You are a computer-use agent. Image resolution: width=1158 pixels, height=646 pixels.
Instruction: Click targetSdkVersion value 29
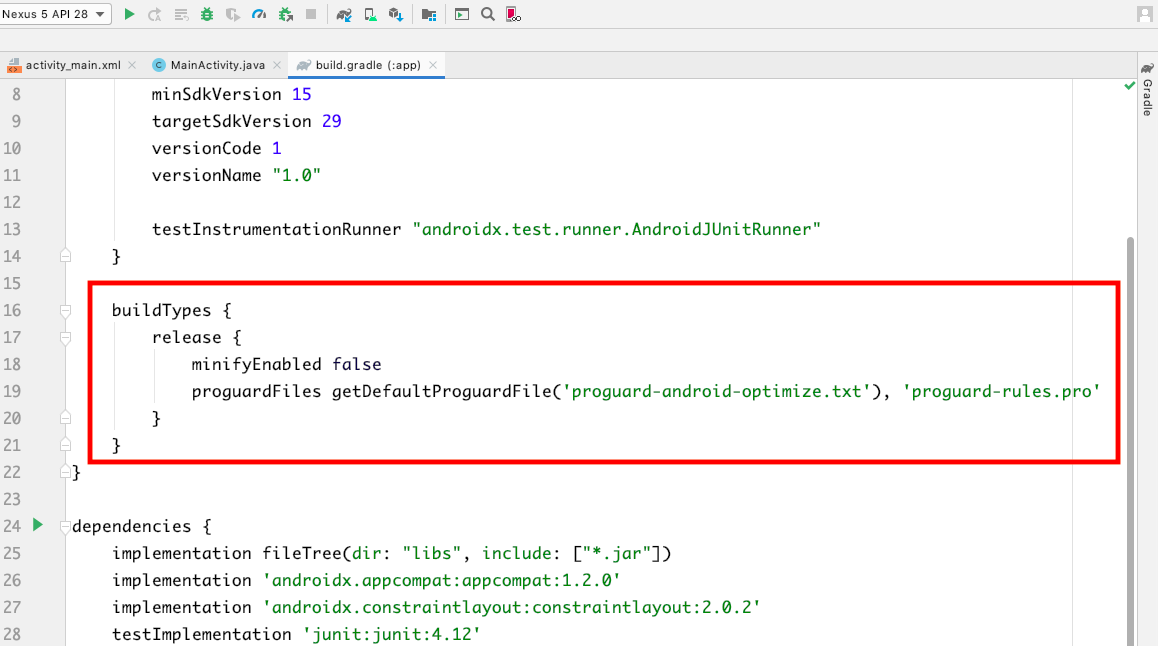tap(332, 121)
